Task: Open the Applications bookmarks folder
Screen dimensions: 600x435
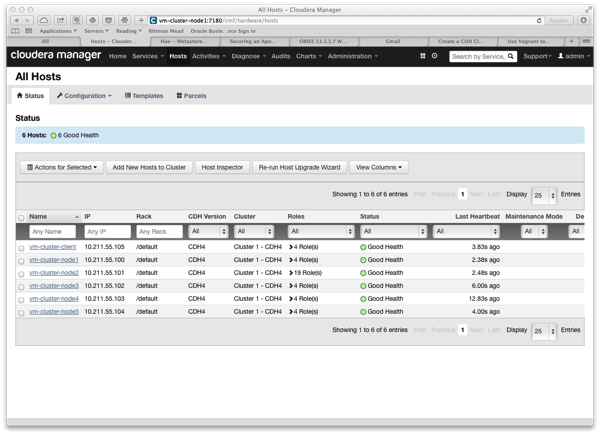Action: coord(58,31)
